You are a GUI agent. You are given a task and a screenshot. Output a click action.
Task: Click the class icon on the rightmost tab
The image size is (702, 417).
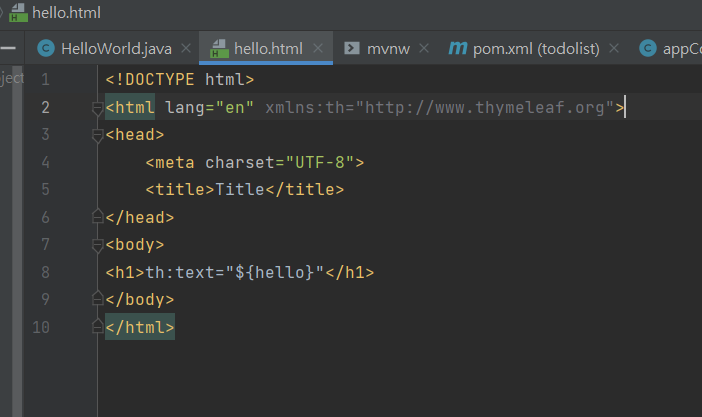tap(647, 48)
